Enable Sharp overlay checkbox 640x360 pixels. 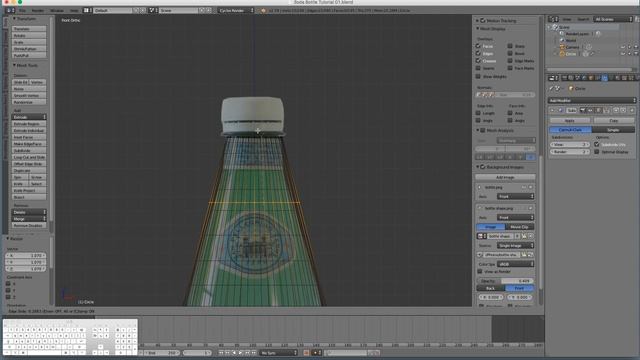point(510,46)
